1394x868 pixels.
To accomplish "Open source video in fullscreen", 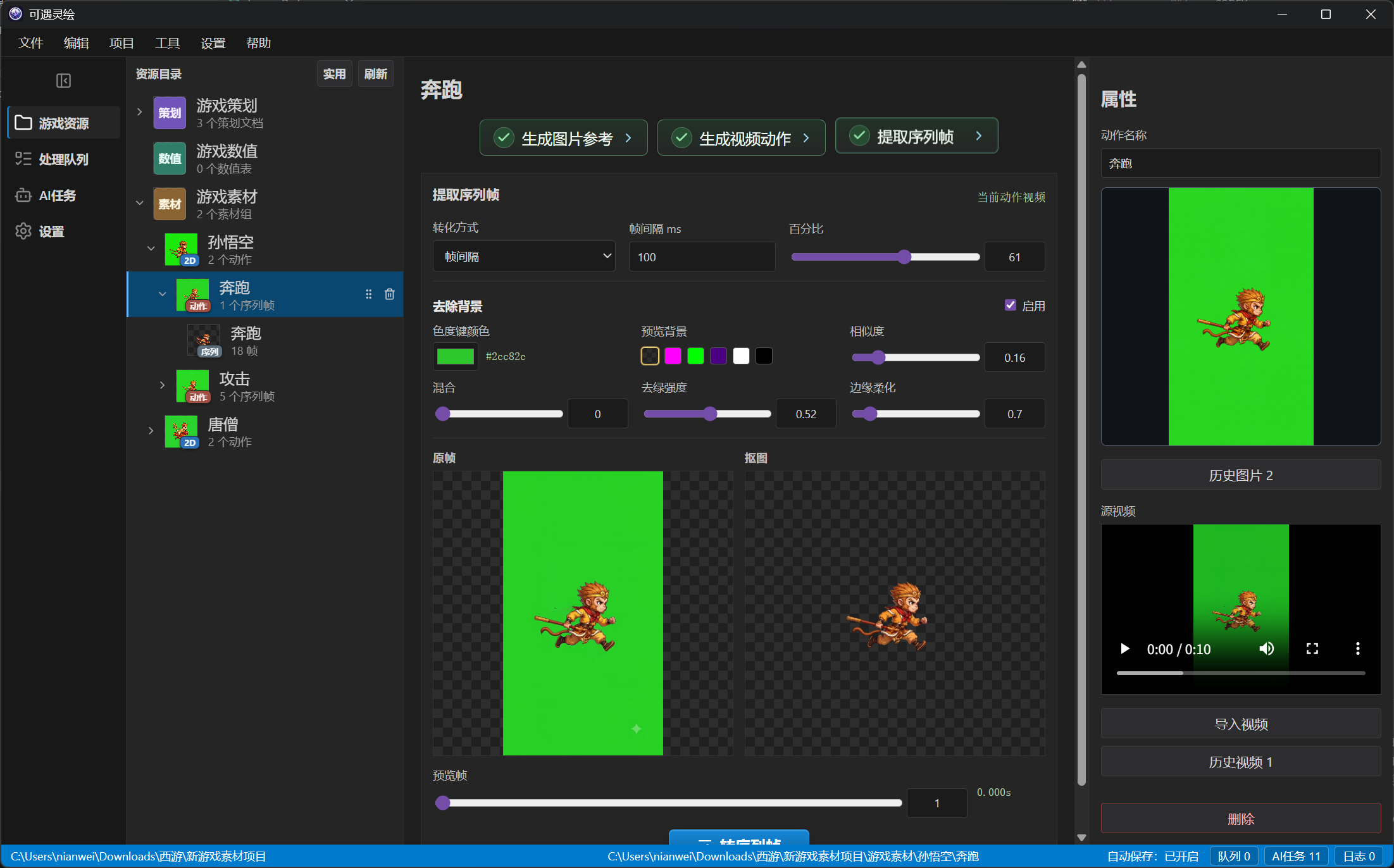I will tap(1312, 649).
